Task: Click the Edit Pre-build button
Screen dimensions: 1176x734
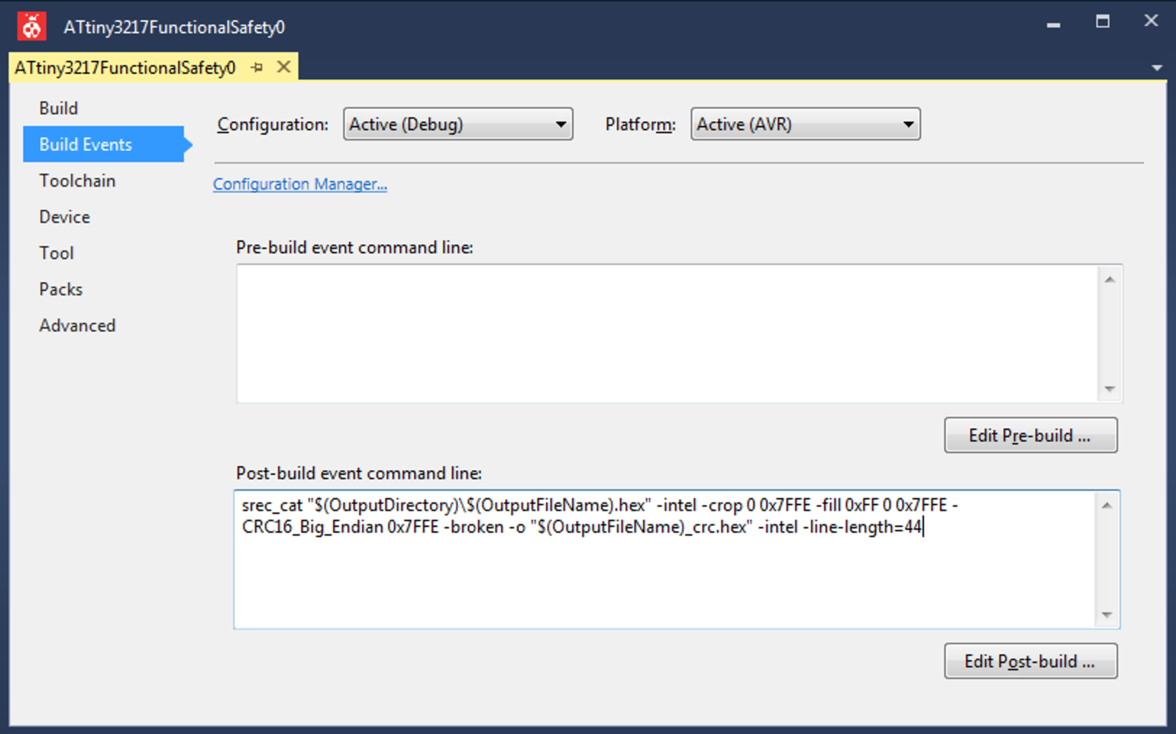Action: [x=1030, y=435]
